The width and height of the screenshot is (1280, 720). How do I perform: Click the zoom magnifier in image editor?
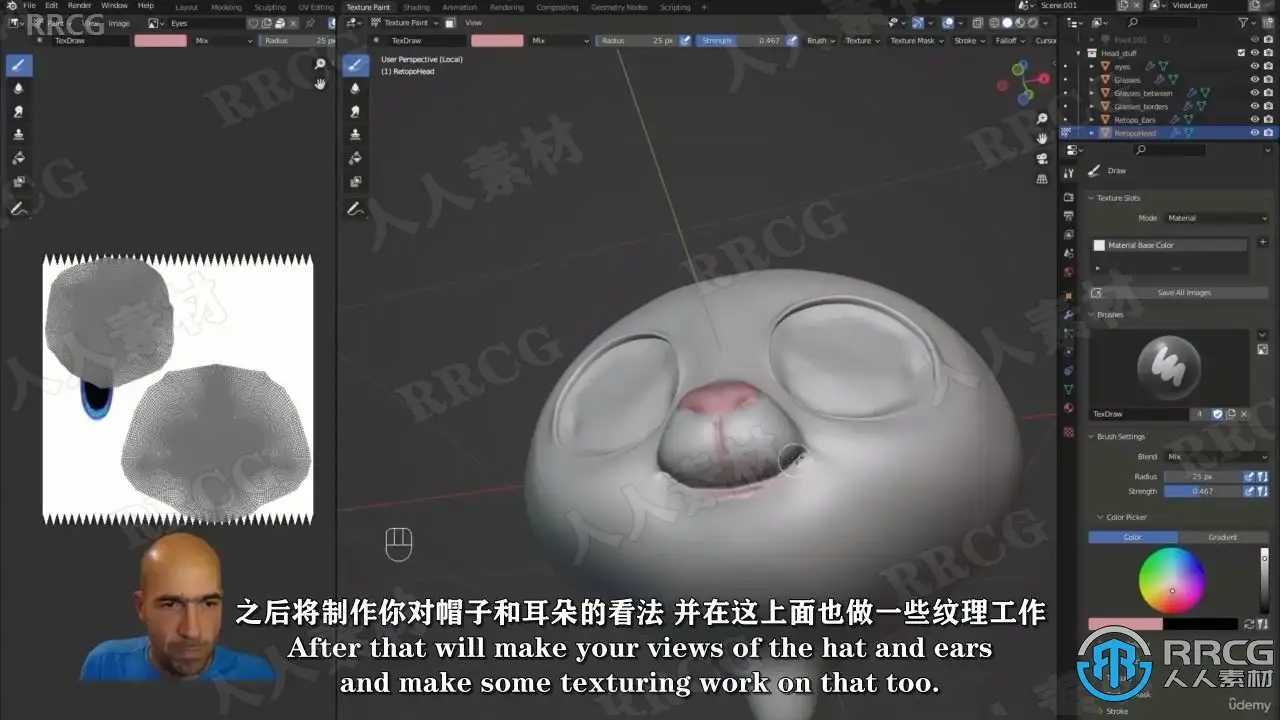320,64
